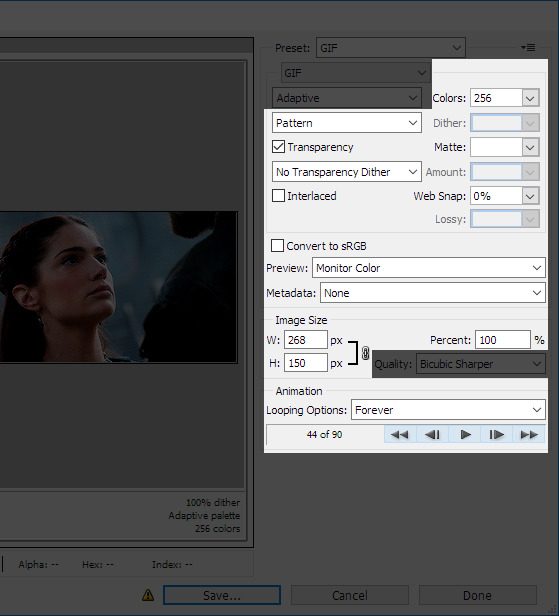
Task: Open the optimize panel flyout menu icon
Action: (528, 48)
